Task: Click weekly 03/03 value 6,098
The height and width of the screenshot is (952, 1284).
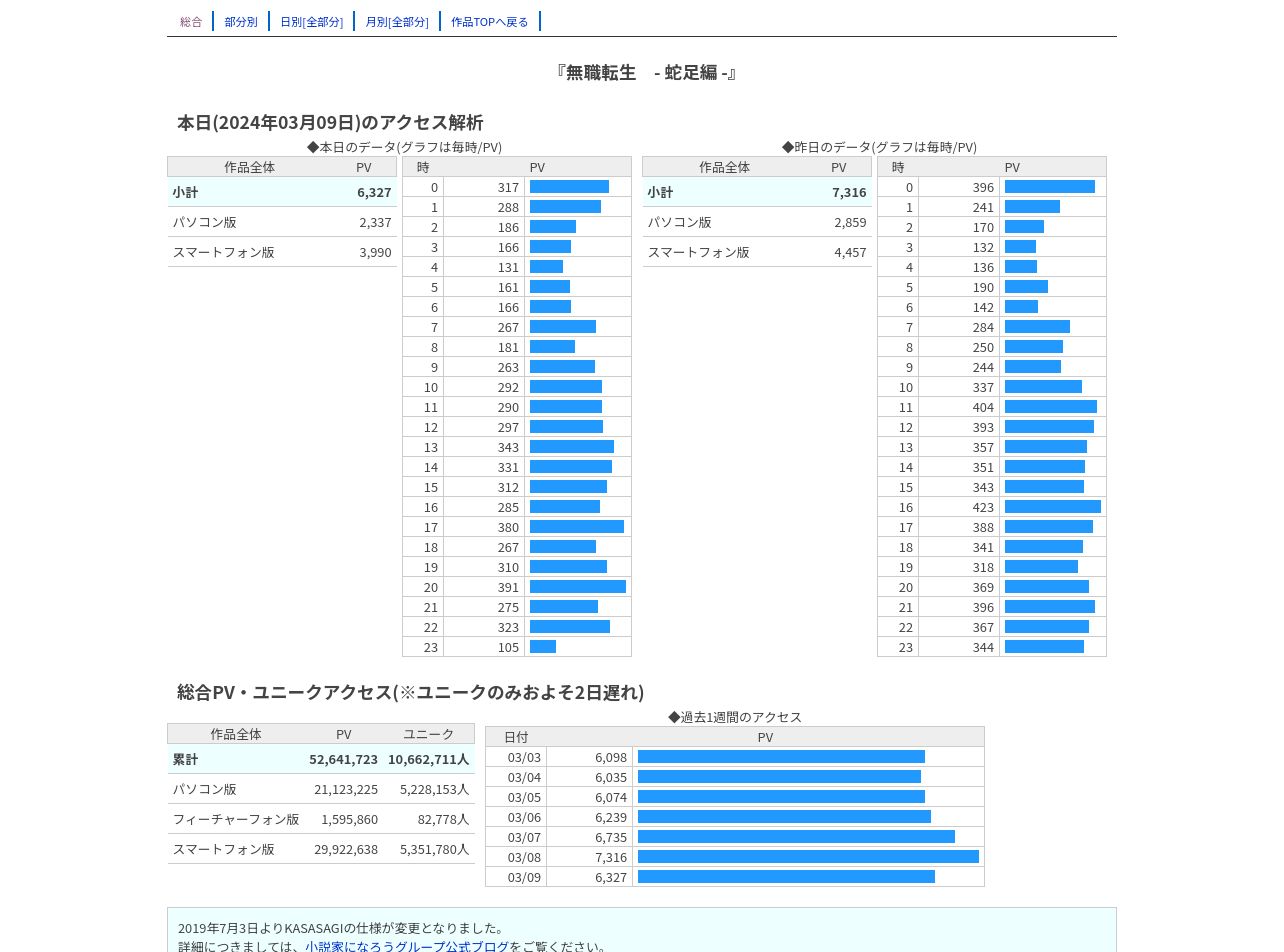Action: (611, 757)
